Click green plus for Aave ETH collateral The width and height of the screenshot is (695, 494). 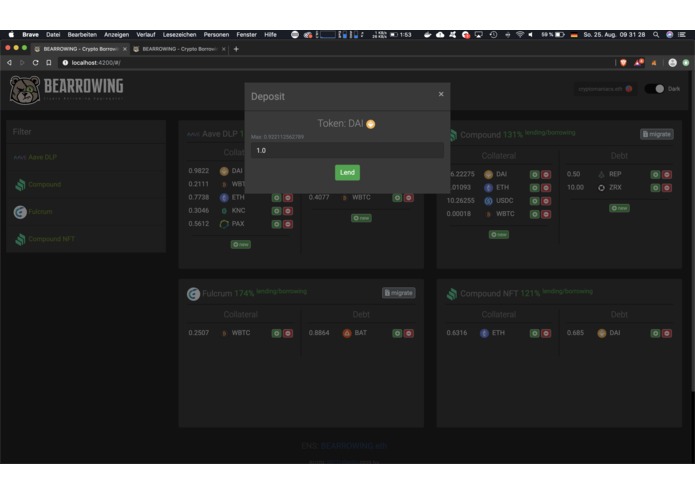pyautogui.click(x=277, y=198)
